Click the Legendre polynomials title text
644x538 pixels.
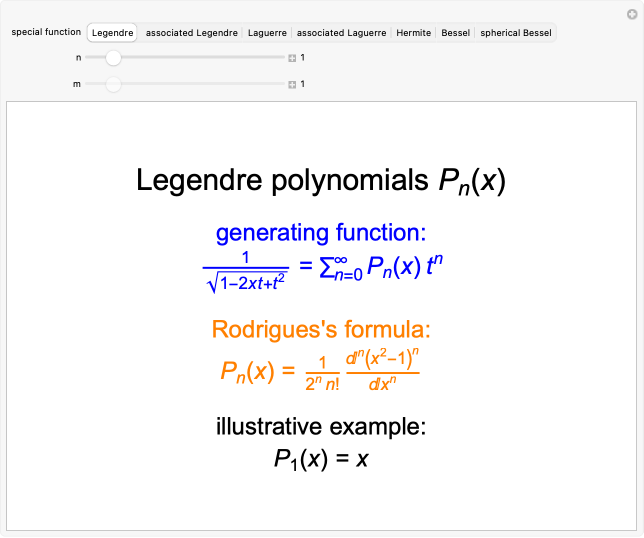[321, 181]
